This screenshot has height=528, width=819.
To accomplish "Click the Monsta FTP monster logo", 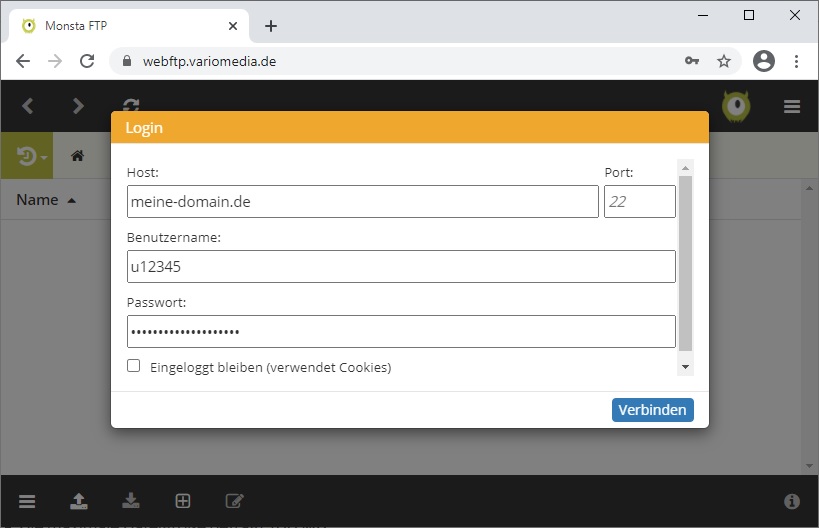I will [736, 106].
